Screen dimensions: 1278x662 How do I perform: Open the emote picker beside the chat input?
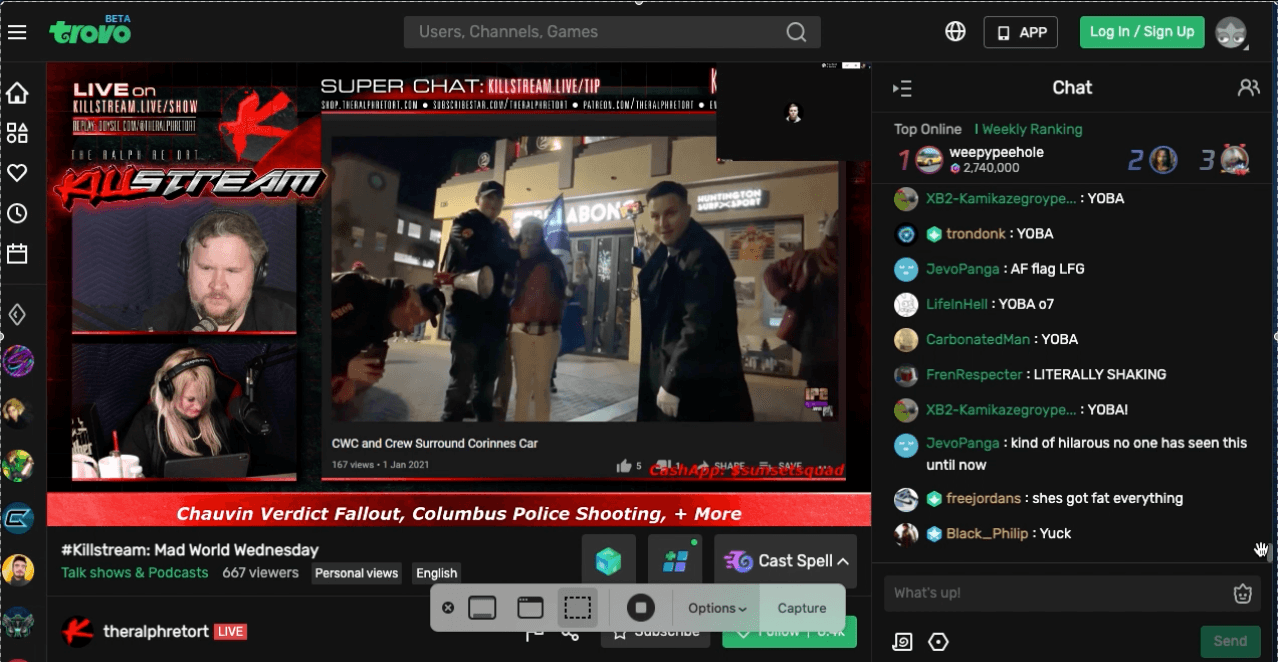pos(1243,593)
